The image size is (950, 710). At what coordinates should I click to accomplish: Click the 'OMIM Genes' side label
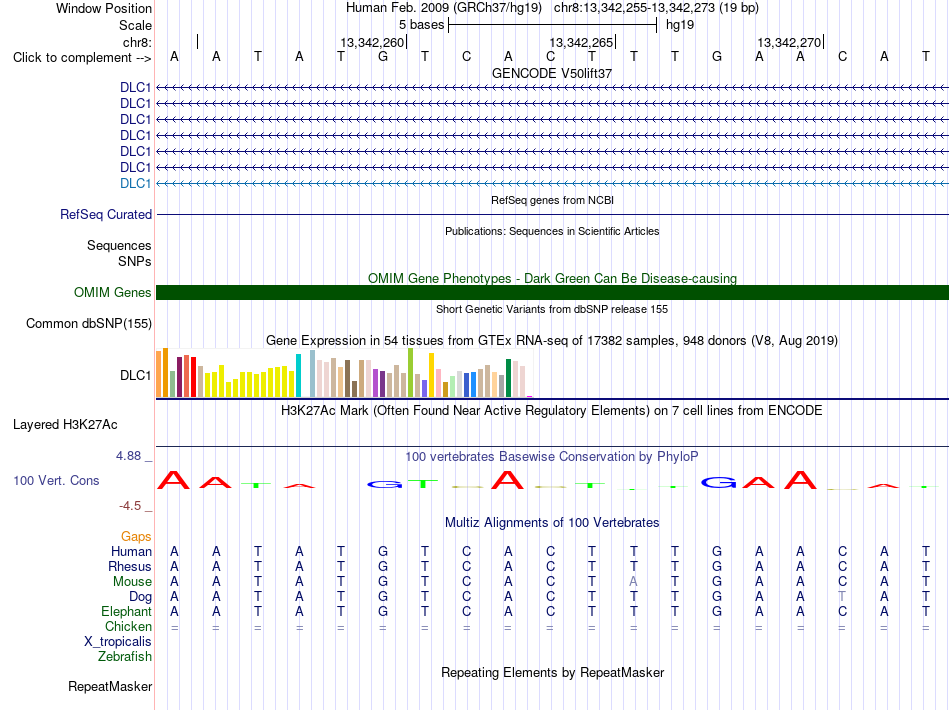pyautogui.click(x=112, y=293)
